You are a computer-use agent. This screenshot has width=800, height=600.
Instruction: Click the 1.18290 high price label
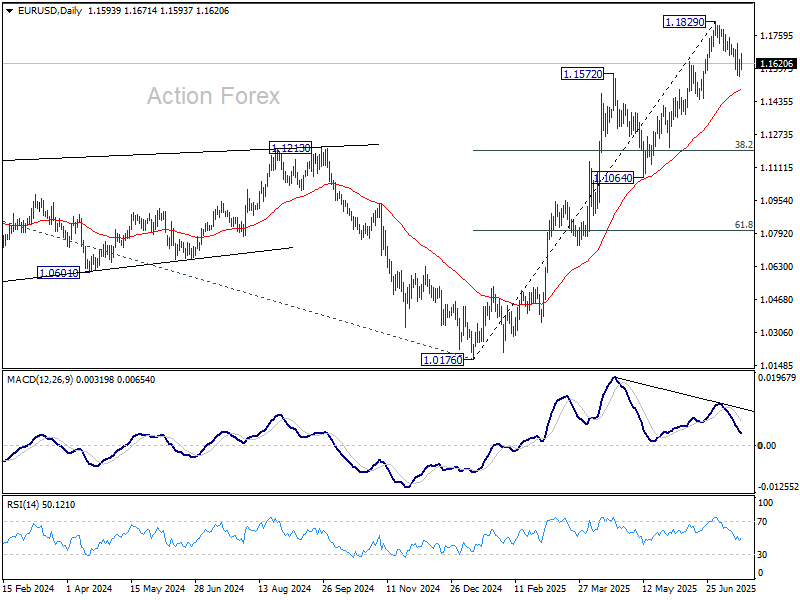pos(685,21)
